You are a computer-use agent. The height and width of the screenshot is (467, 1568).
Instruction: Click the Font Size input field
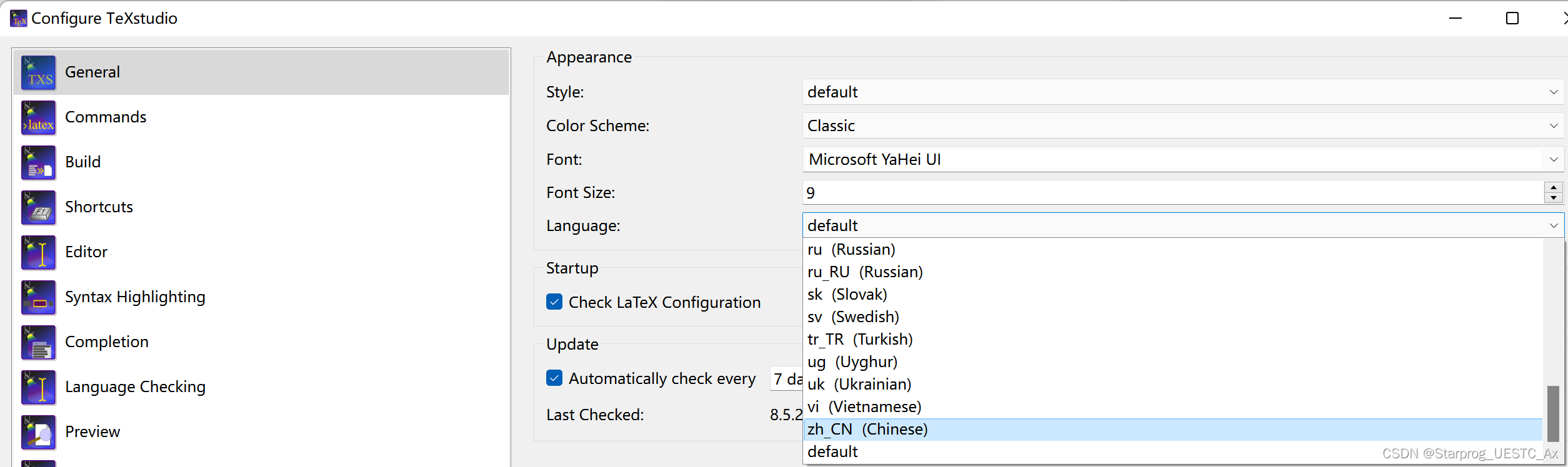click(1173, 193)
